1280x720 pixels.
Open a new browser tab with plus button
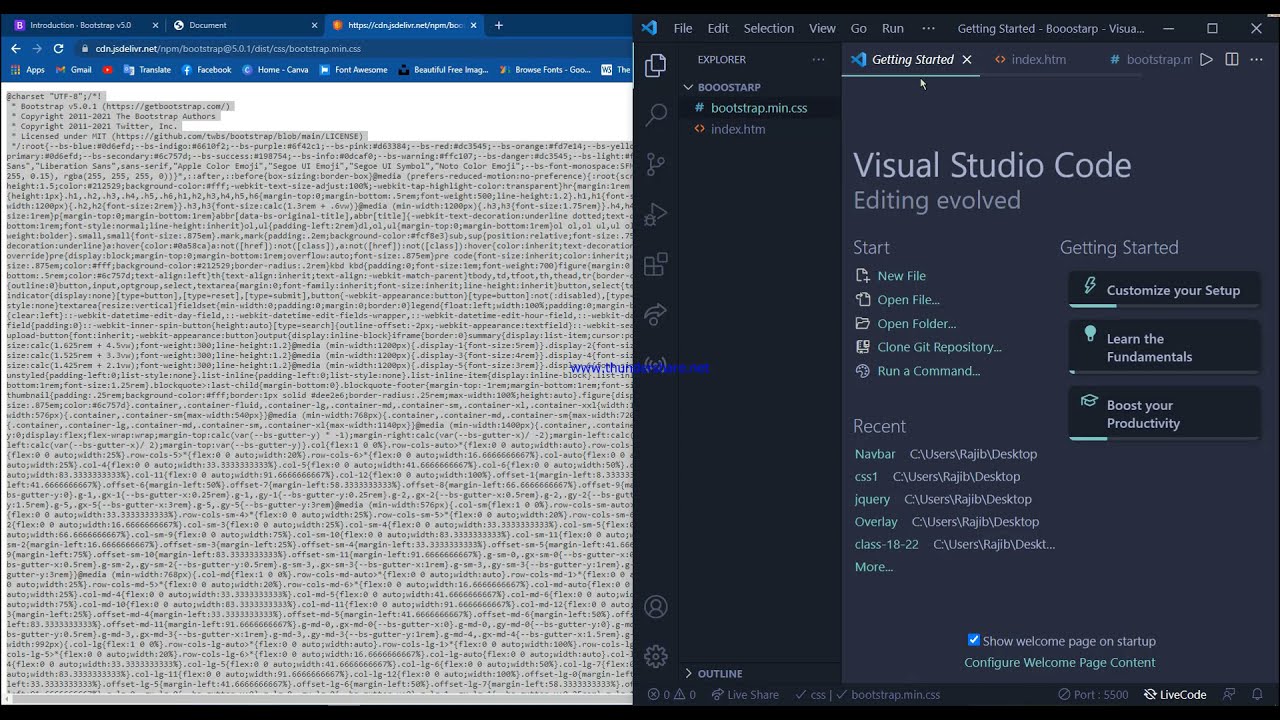coord(499,25)
